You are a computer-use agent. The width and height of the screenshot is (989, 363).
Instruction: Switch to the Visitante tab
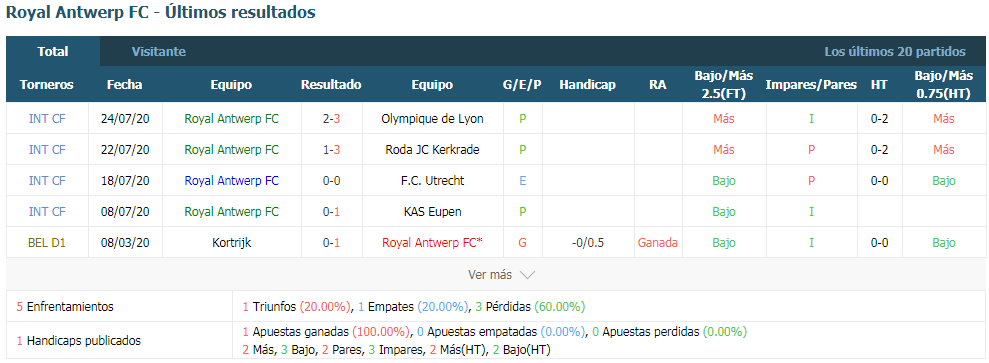pos(159,52)
